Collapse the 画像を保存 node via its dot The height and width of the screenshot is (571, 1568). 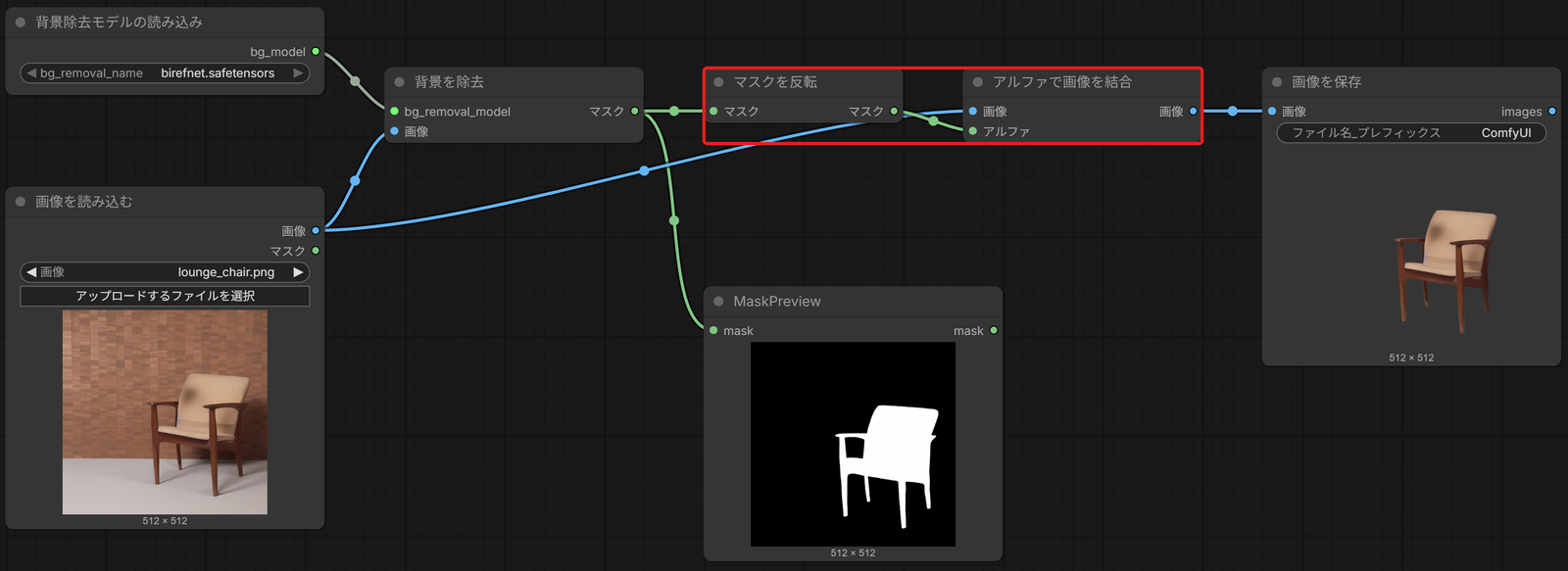(x=1277, y=82)
